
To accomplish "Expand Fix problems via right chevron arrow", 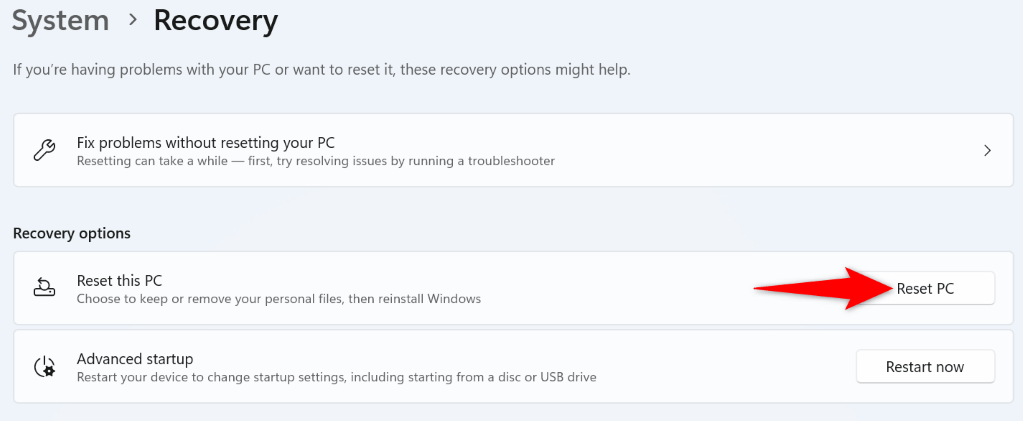I will coord(987,151).
